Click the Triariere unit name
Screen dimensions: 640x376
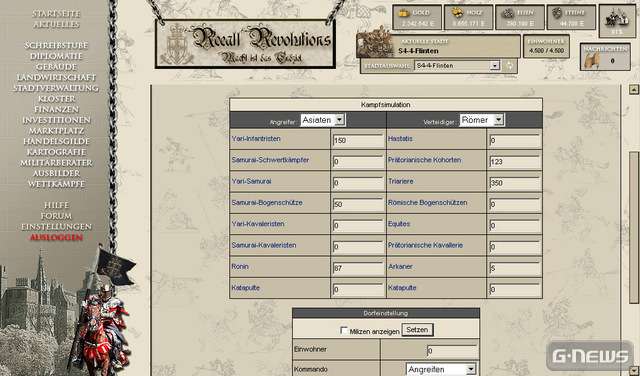(x=401, y=181)
